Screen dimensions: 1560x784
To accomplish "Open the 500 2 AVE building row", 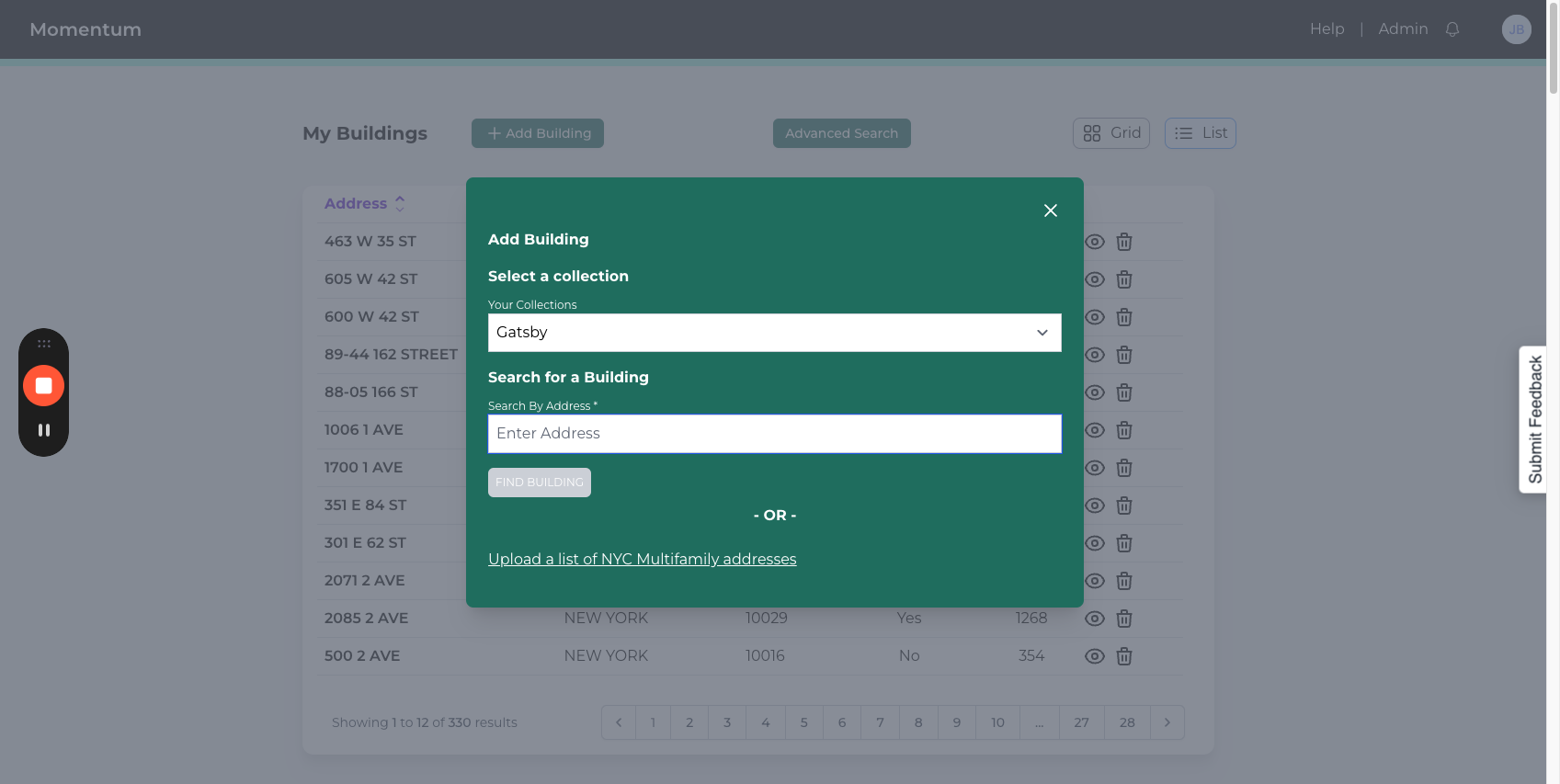I will point(750,656).
